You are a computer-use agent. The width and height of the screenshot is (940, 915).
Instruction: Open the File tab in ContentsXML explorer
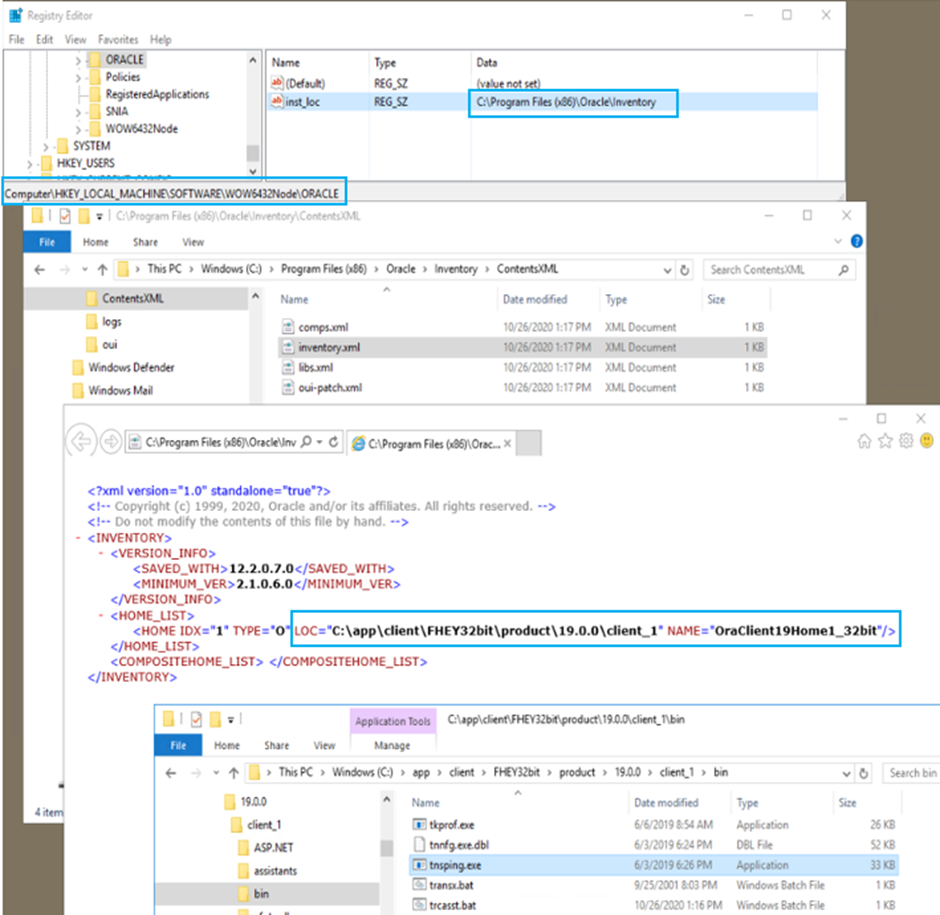[x=47, y=242]
